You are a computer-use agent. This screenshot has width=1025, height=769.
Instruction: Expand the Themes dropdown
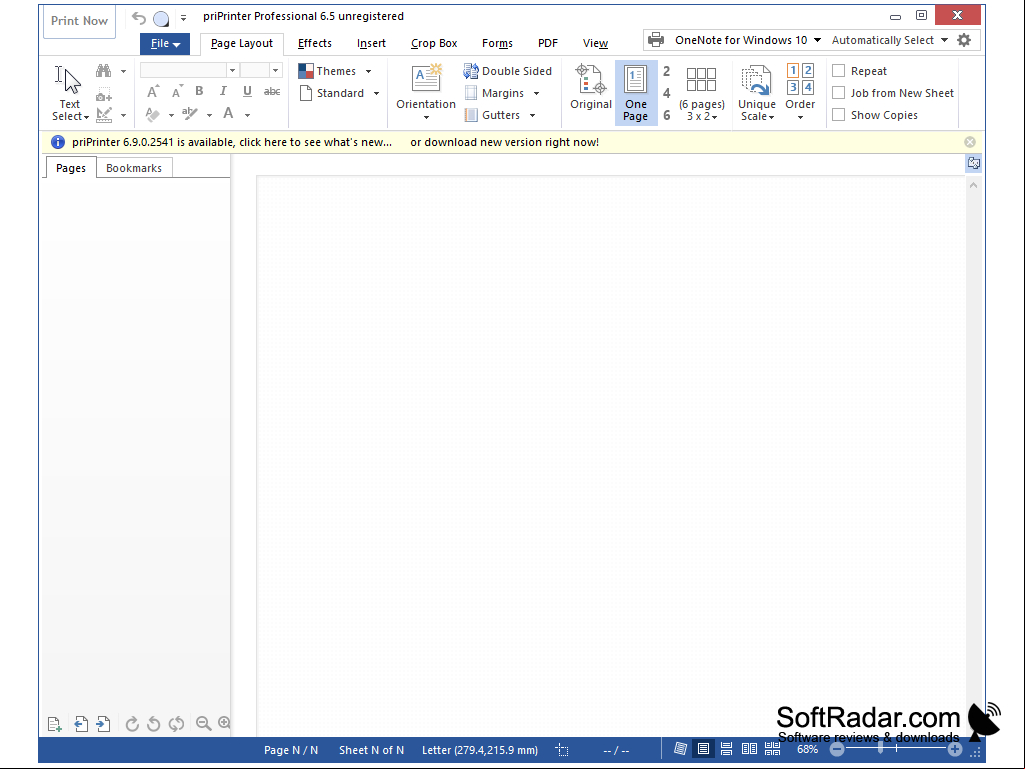(x=369, y=71)
